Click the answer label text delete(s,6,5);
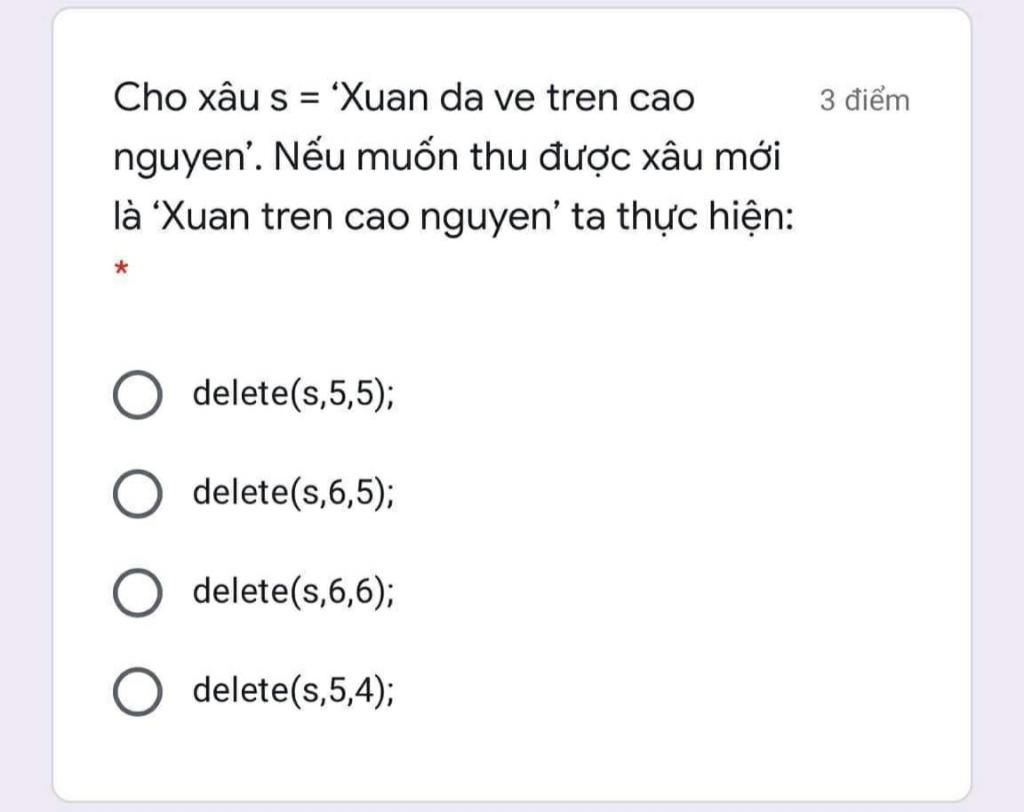The image size is (1024, 812). (292, 493)
